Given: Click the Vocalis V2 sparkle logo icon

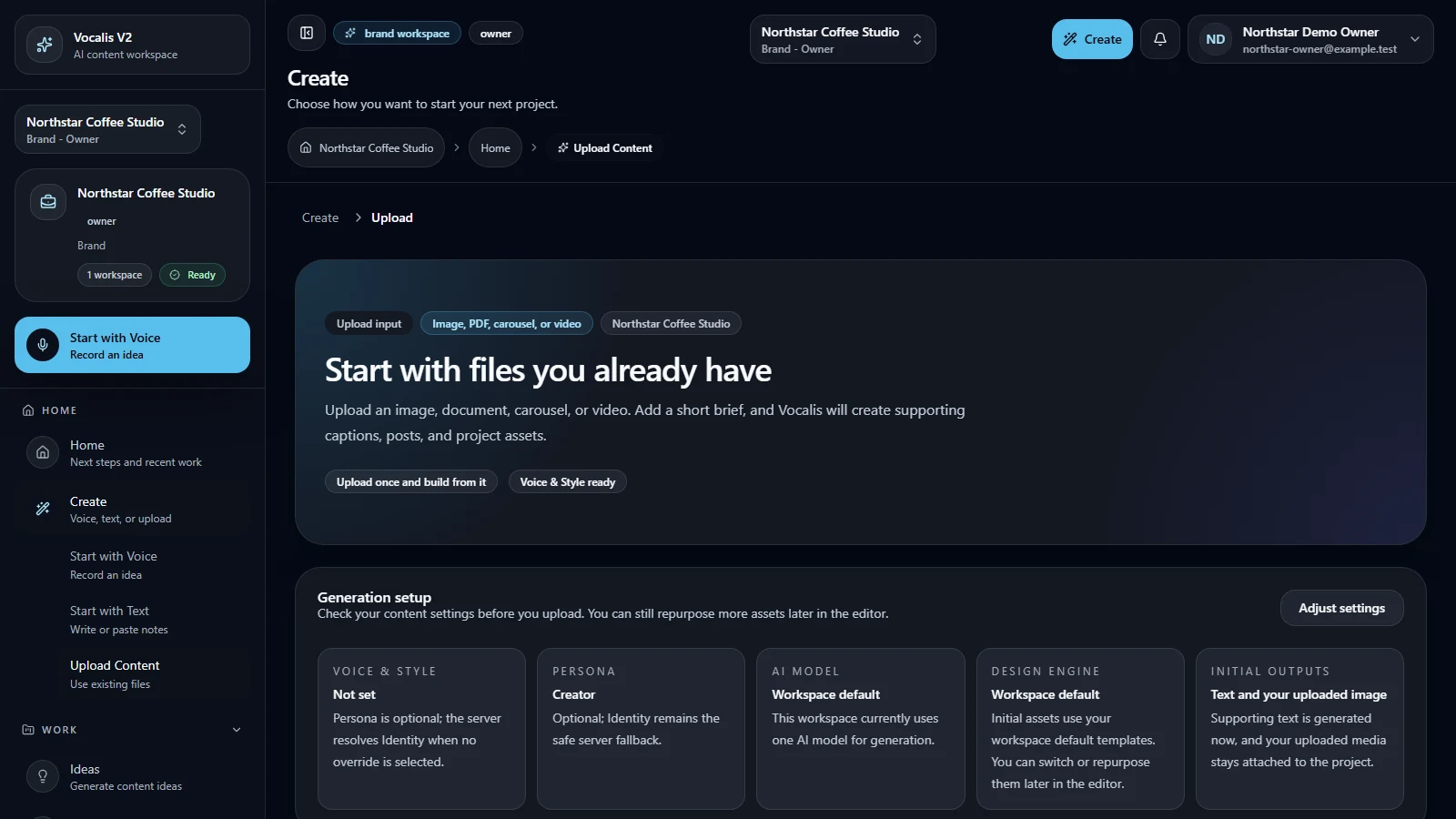Looking at the screenshot, I should pos(44,45).
